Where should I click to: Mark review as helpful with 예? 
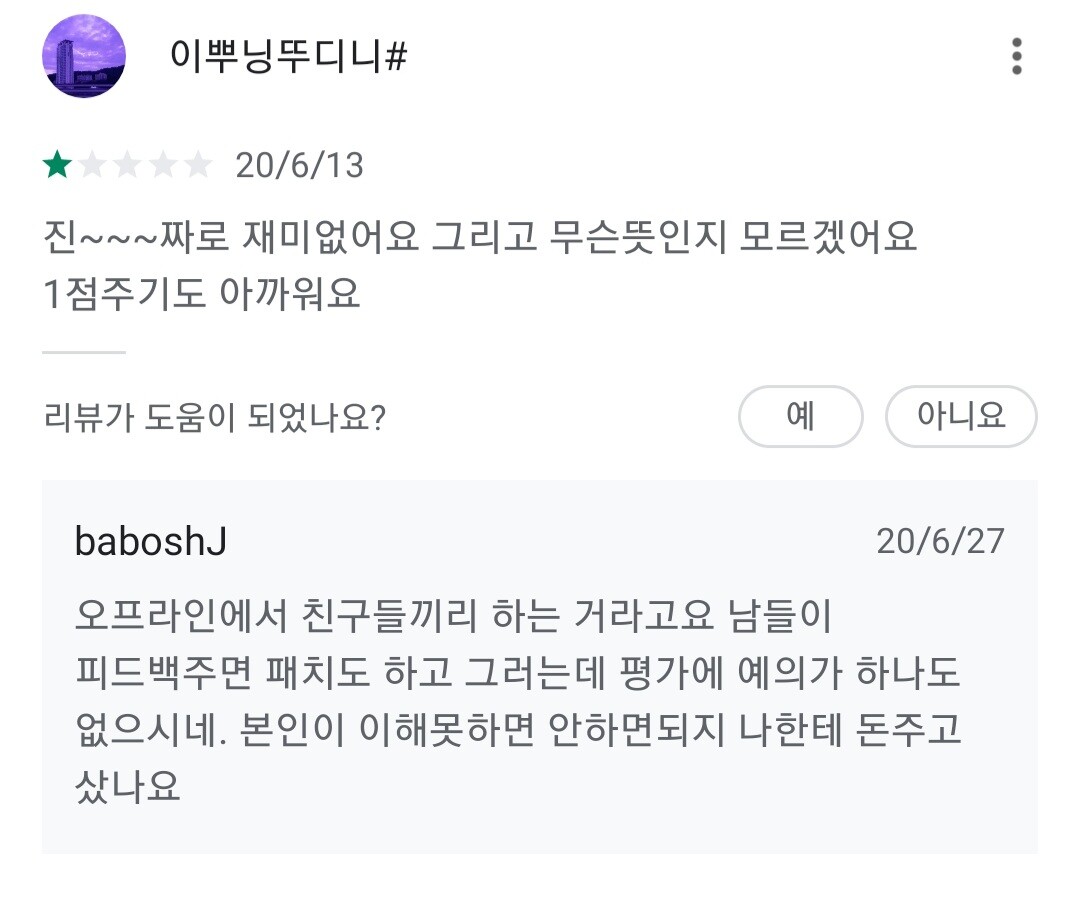(800, 416)
